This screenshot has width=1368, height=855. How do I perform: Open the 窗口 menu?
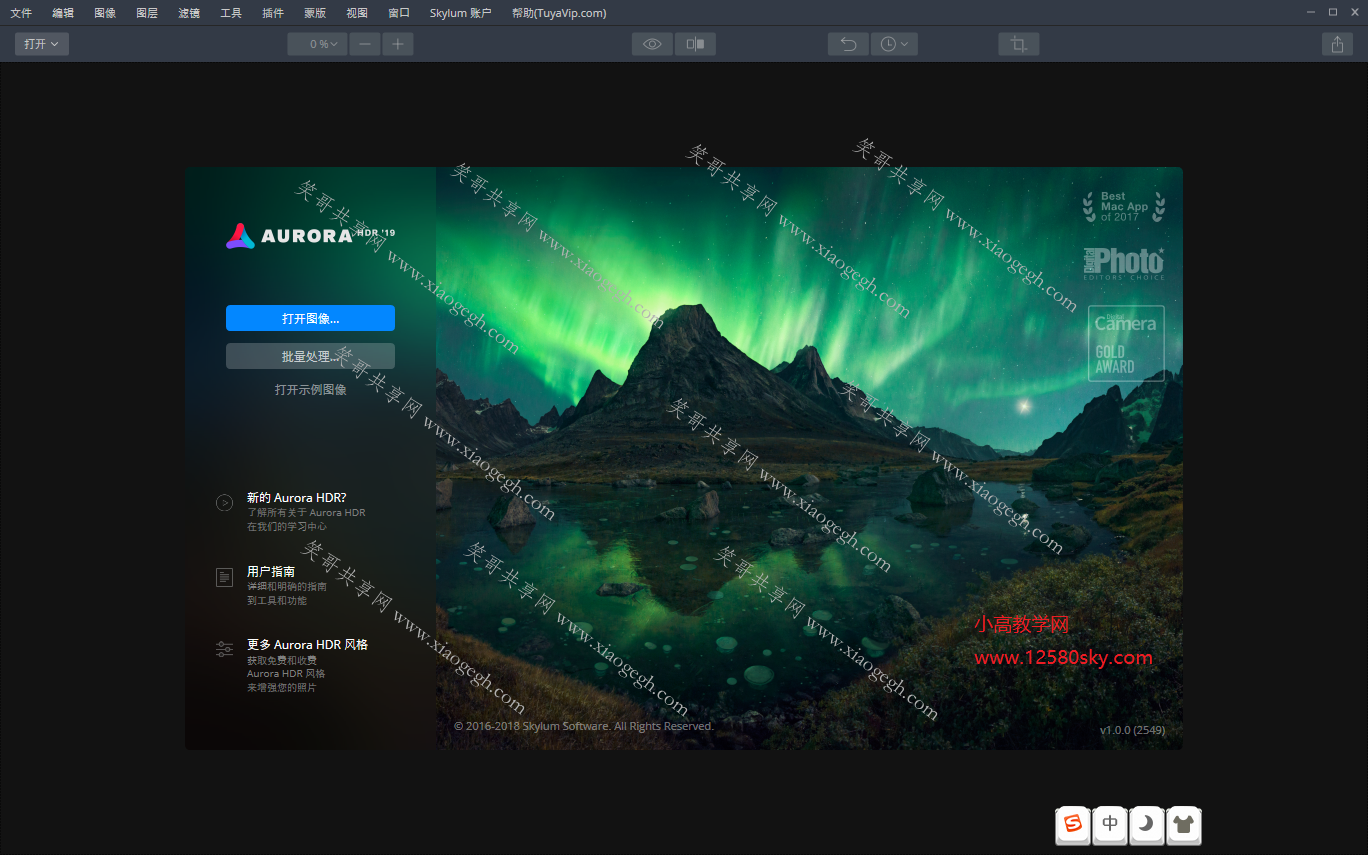point(399,13)
